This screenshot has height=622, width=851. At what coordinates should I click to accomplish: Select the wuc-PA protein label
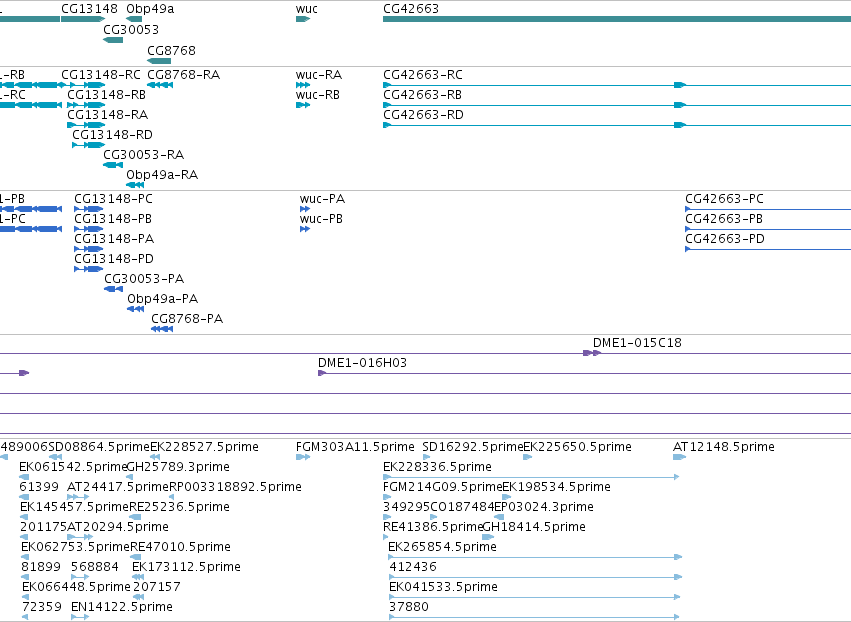[x=322, y=199]
